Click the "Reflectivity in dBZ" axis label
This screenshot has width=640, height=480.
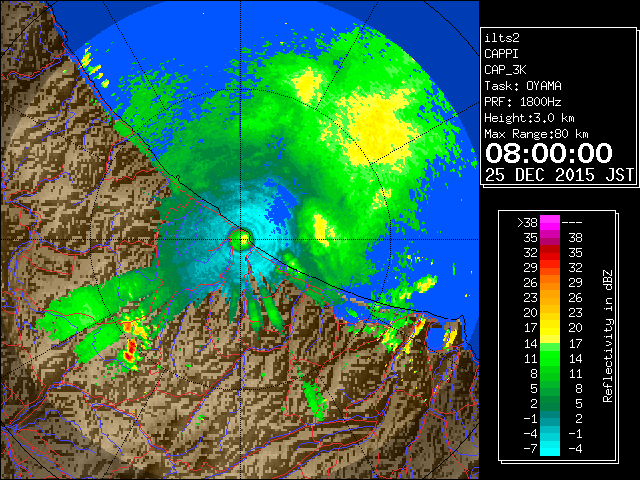pyautogui.click(x=608, y=336)
